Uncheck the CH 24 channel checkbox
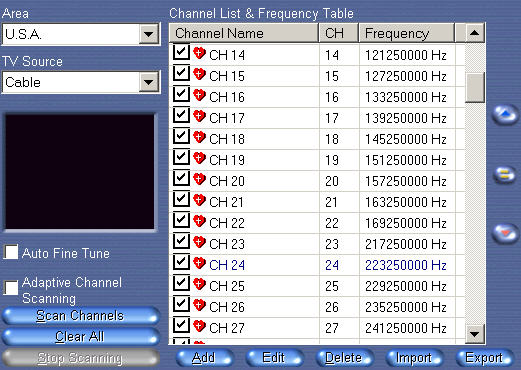The image size is (521, 370). coord(181,262)
